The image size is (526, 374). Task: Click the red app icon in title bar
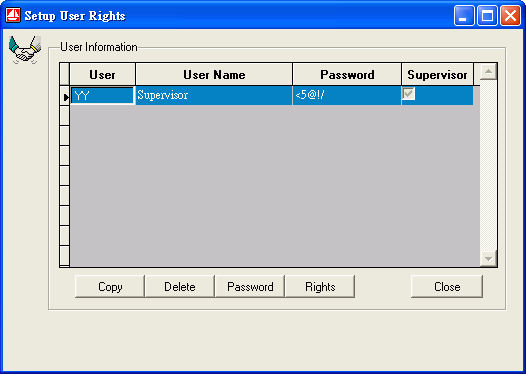coord(13,15)
